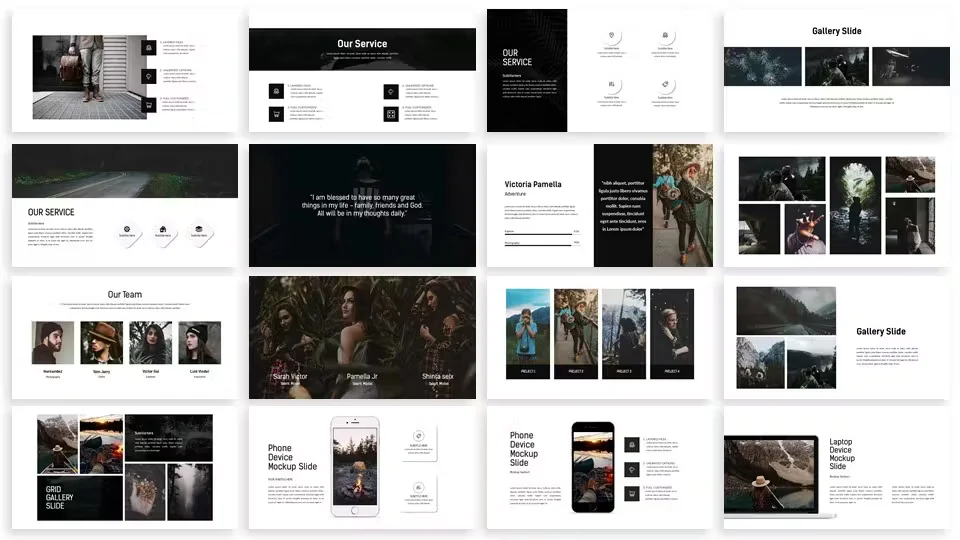This screenshot has width=960, height=540.
Task: Open the foggy forest photo in the grid gallery slide
Action: (190, 492)
